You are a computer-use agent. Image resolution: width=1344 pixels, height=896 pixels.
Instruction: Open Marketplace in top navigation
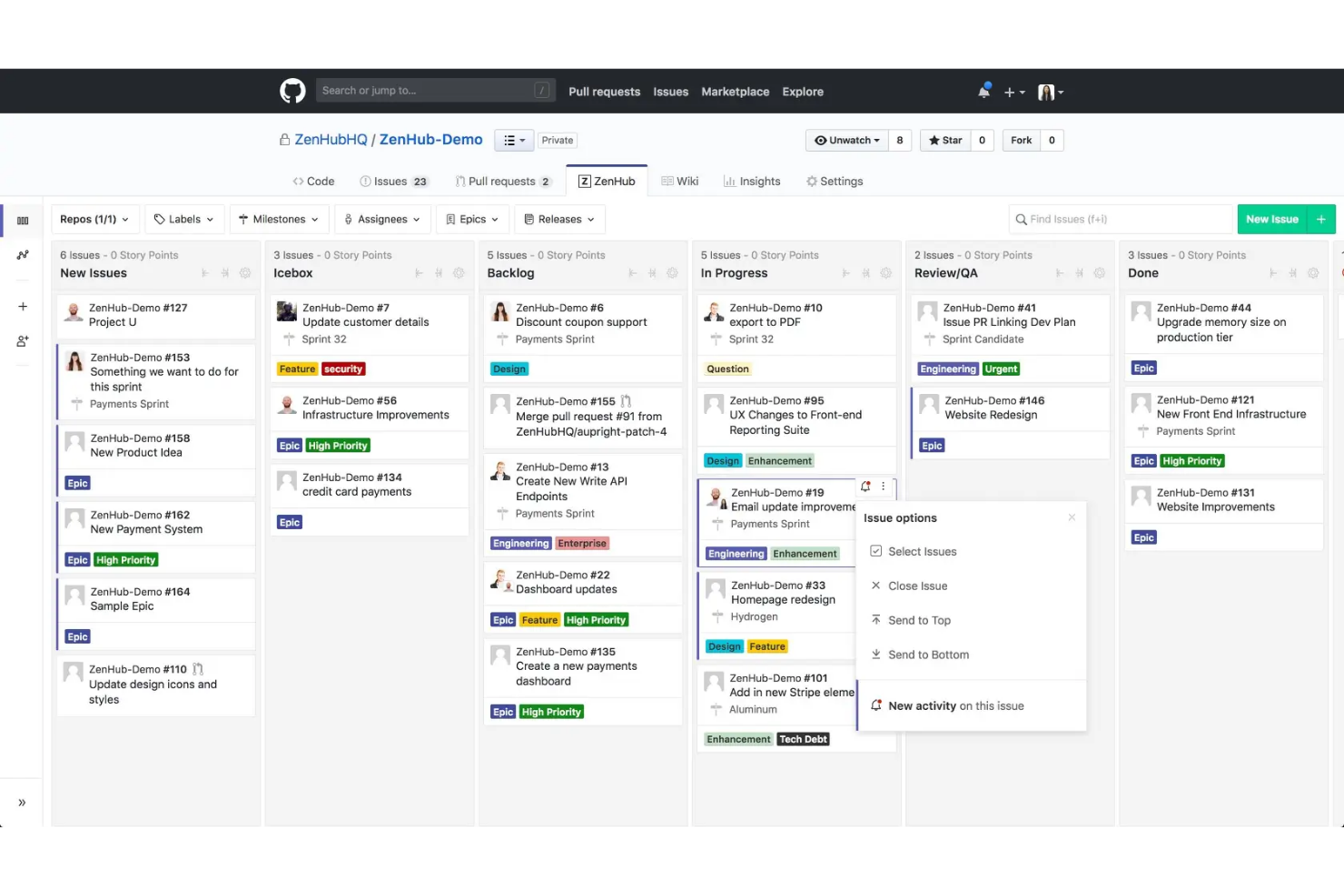tap(735, 92)
